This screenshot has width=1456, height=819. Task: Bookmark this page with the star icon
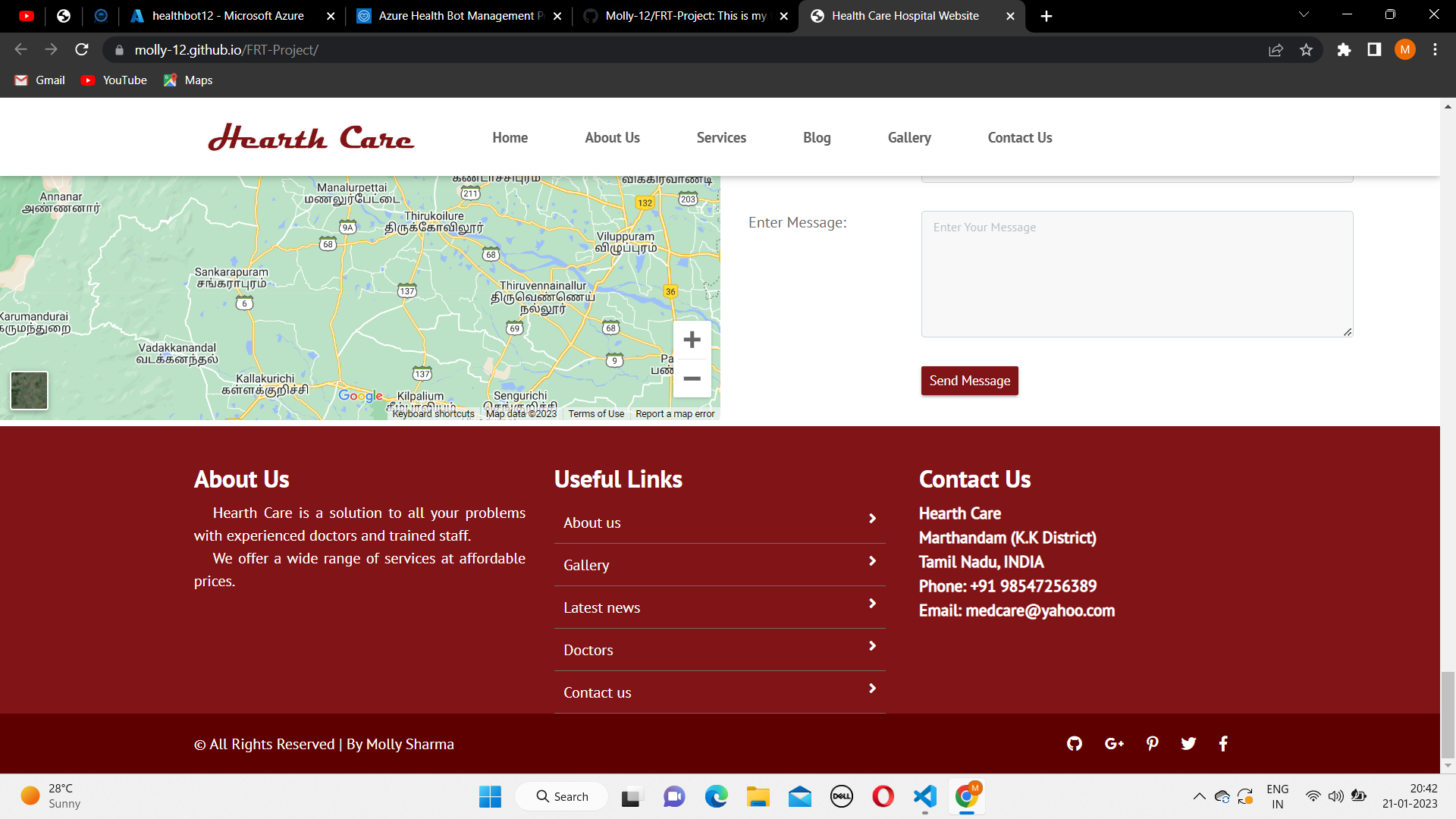[x=1306, y=49]
